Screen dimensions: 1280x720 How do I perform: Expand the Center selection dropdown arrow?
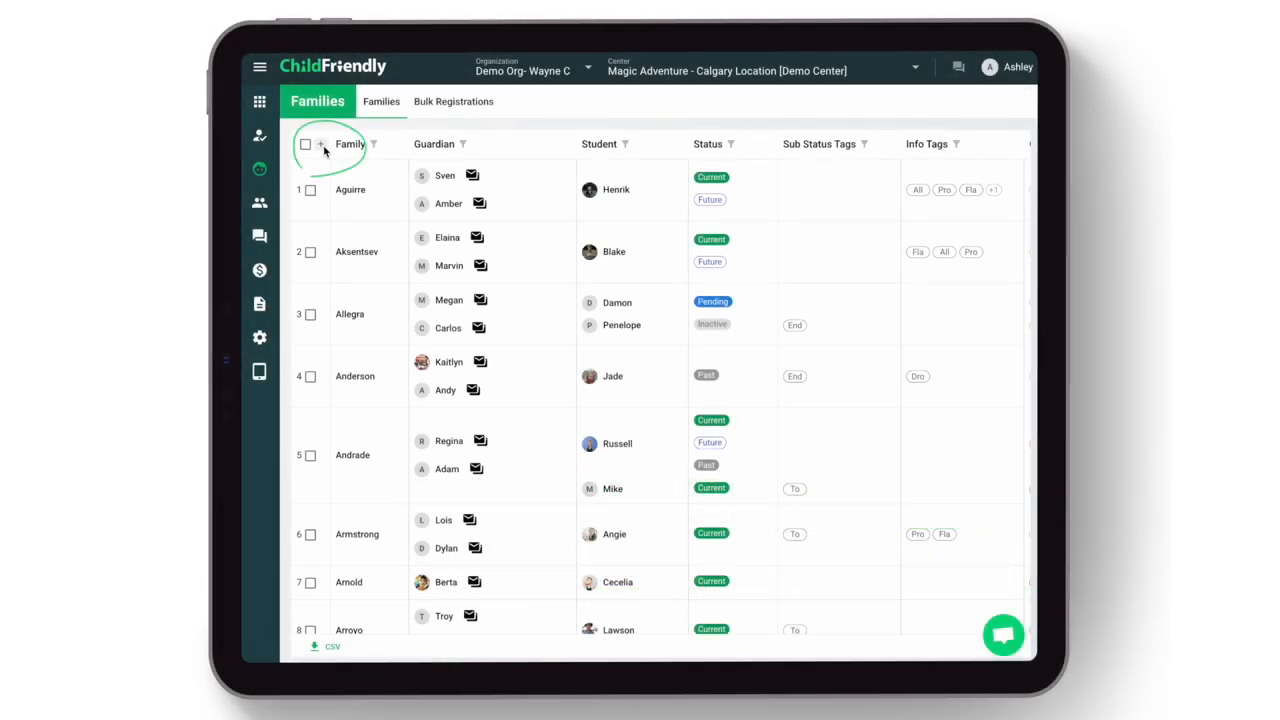point(915,68)
